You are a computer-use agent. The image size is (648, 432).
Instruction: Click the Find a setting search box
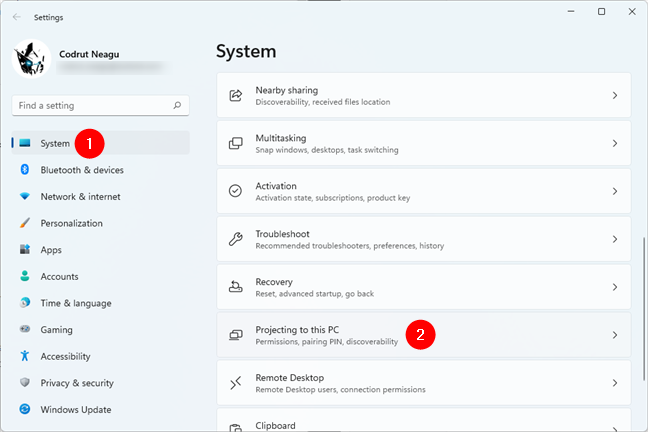[100, 105]
